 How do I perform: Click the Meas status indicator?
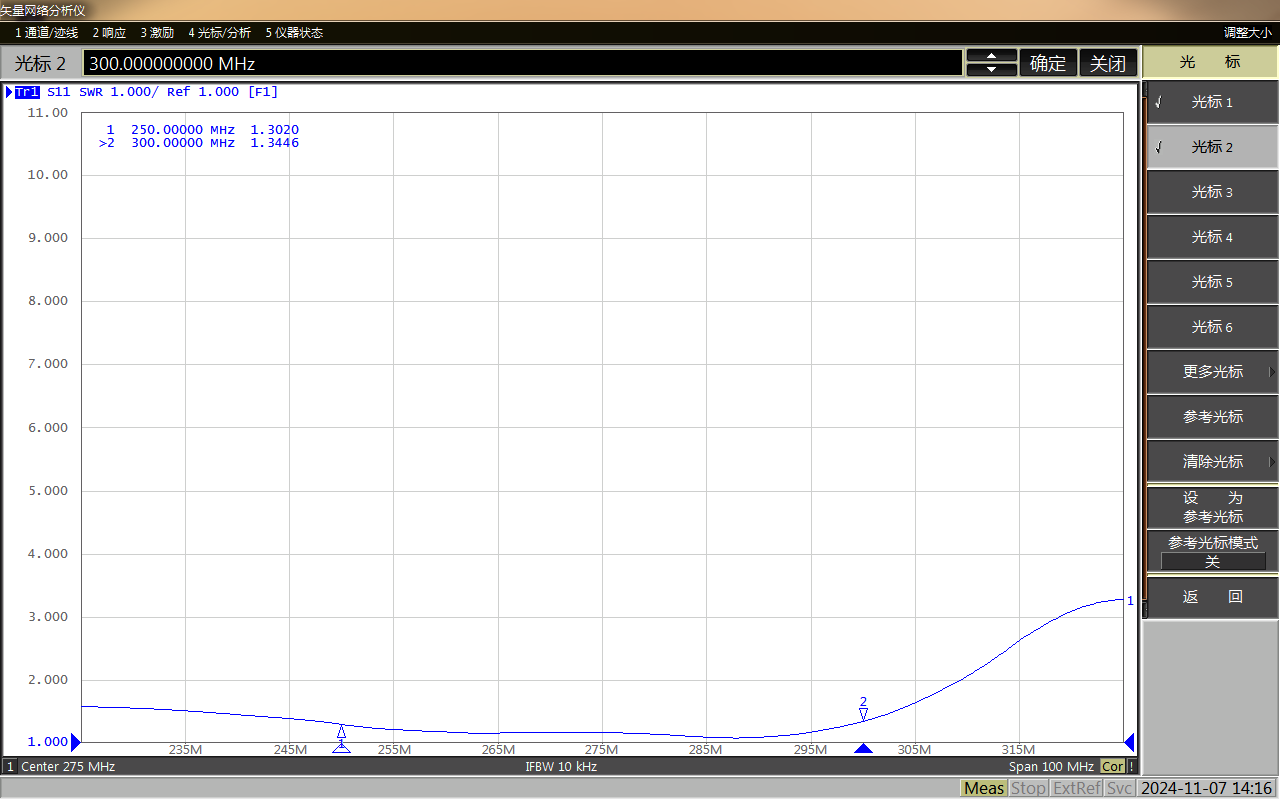click(x=983, y=788)
